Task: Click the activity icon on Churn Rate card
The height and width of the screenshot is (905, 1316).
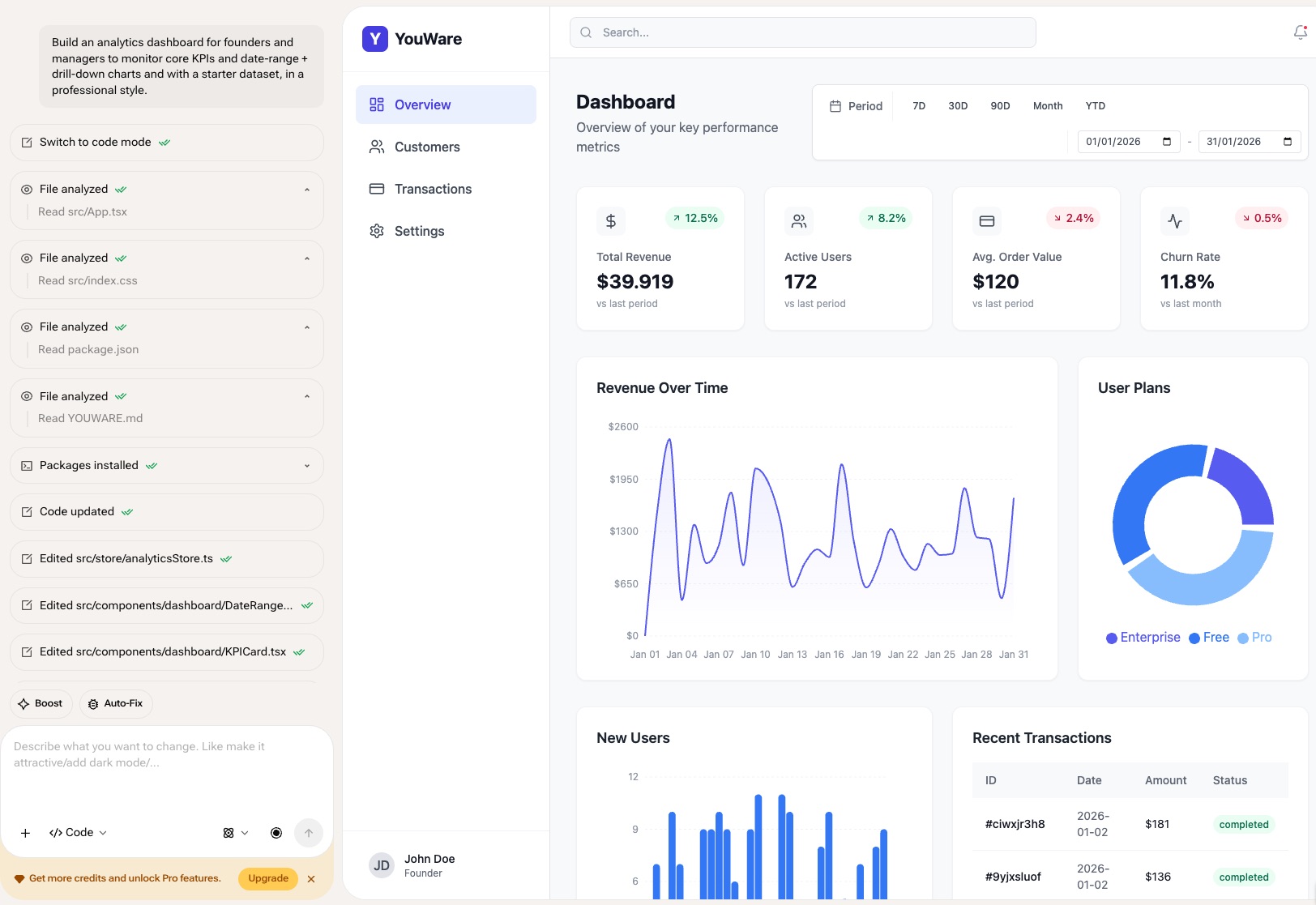Action: coord(1175,221)
